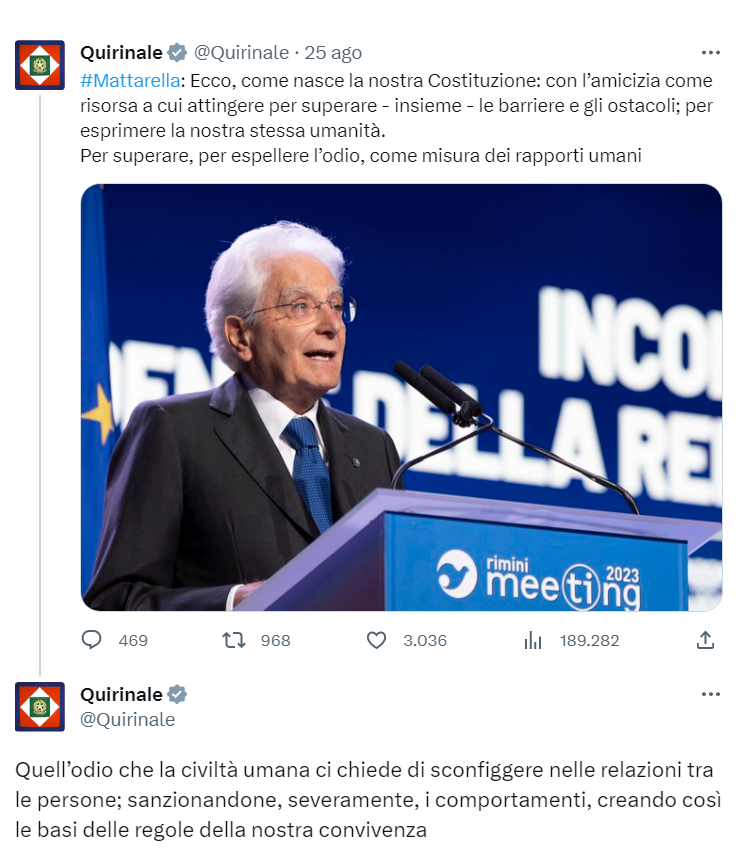Open view analytics bar chart icon
This screenshot has height=859, width=743.
coord(533,640)
